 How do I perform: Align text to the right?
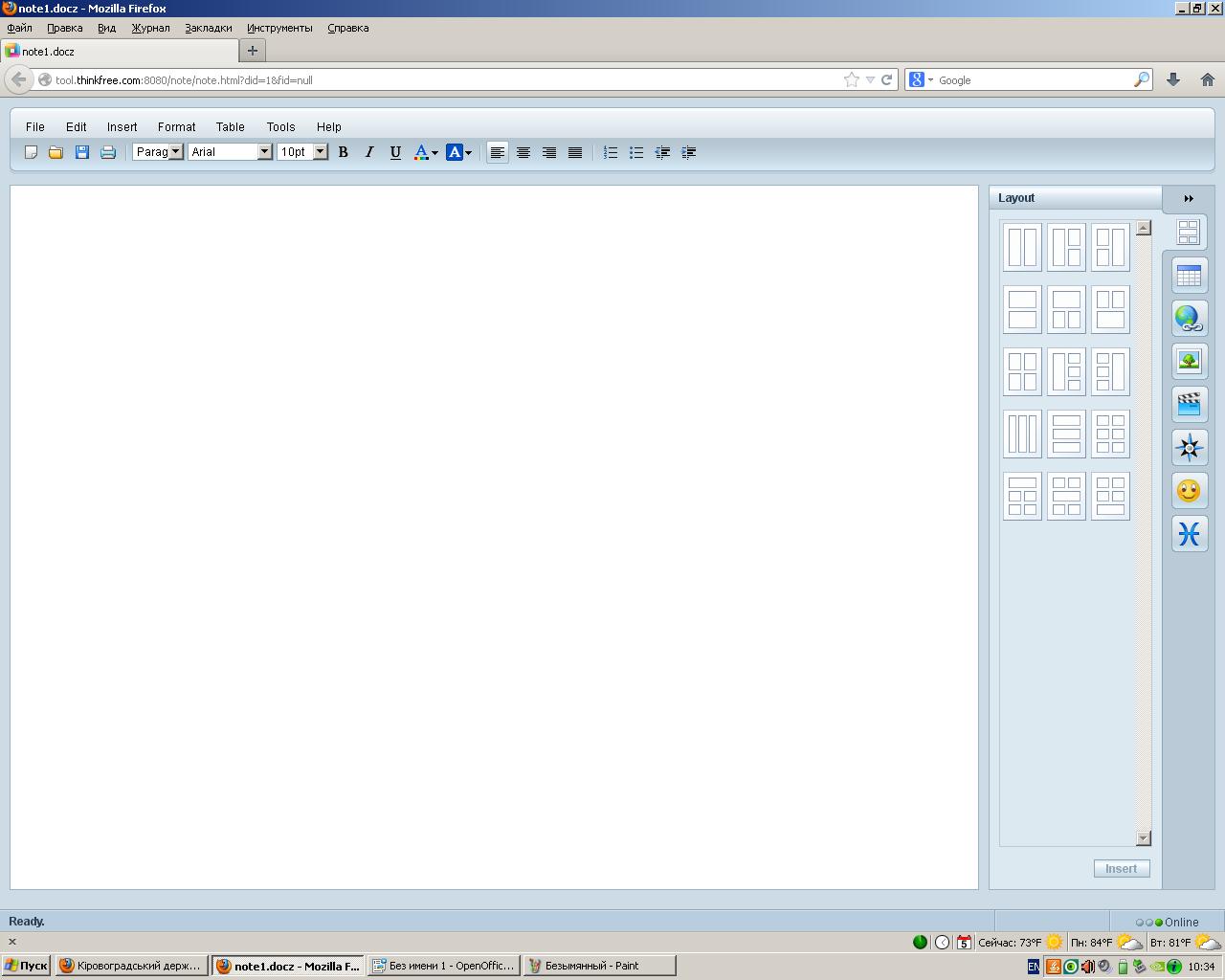tap(549, 152)
